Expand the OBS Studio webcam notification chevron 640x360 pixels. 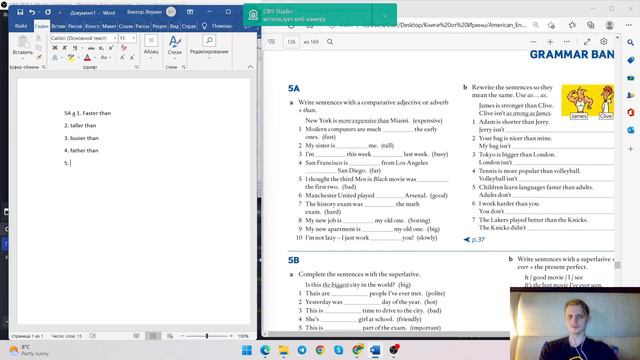tap(384, 16)
